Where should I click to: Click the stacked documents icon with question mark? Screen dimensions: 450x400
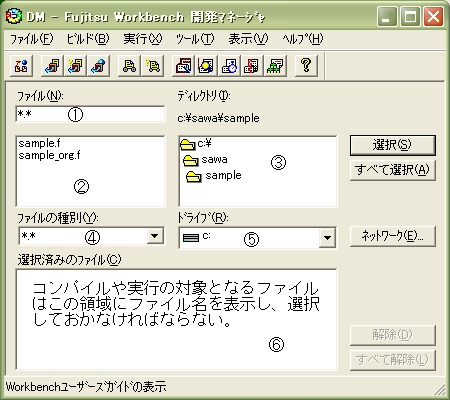pos(75,65)
